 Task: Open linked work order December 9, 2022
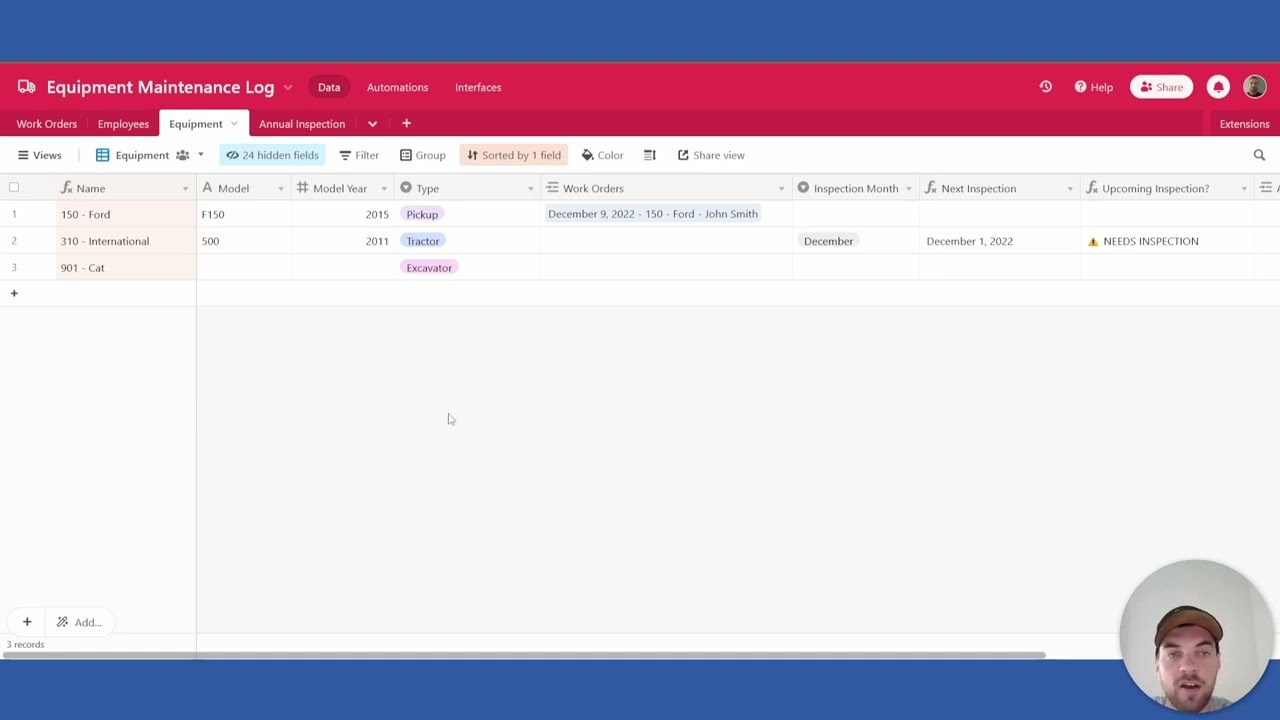point(653,214)
